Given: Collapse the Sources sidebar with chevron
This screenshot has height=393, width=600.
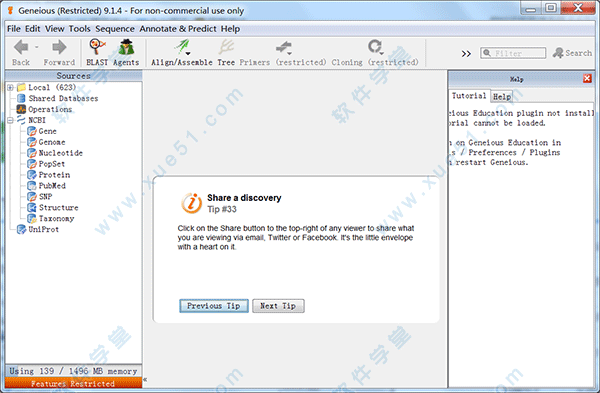Looking at the screenshot, I should point(145,380).
